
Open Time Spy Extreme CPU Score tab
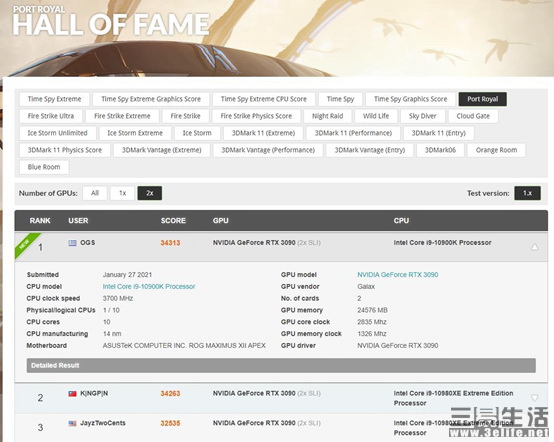pyautogui.click(x=264, y=99)
